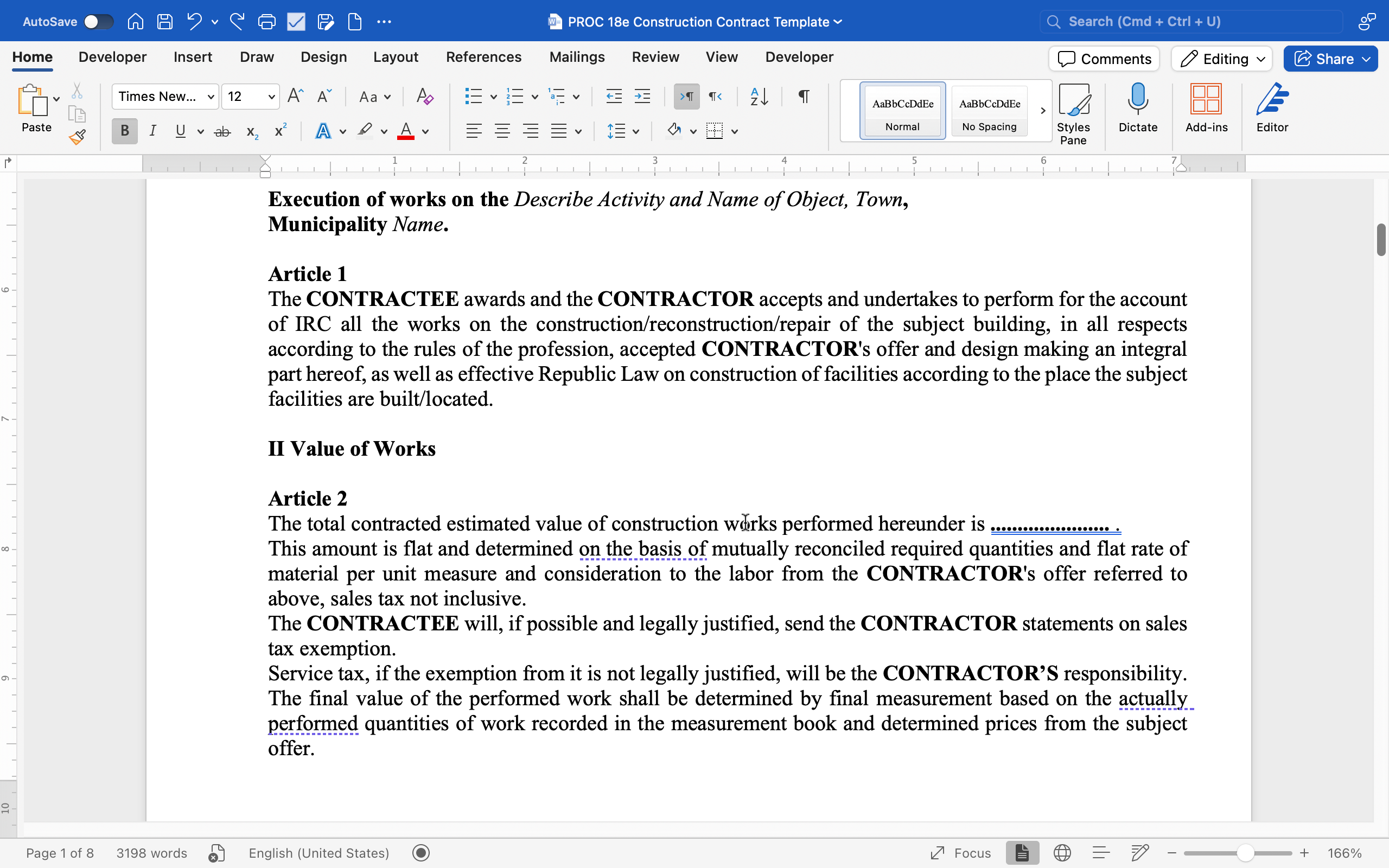Viewport: 1389px width, 868px height.
Task: Open the font name dropdown
Action: [165, 97]
